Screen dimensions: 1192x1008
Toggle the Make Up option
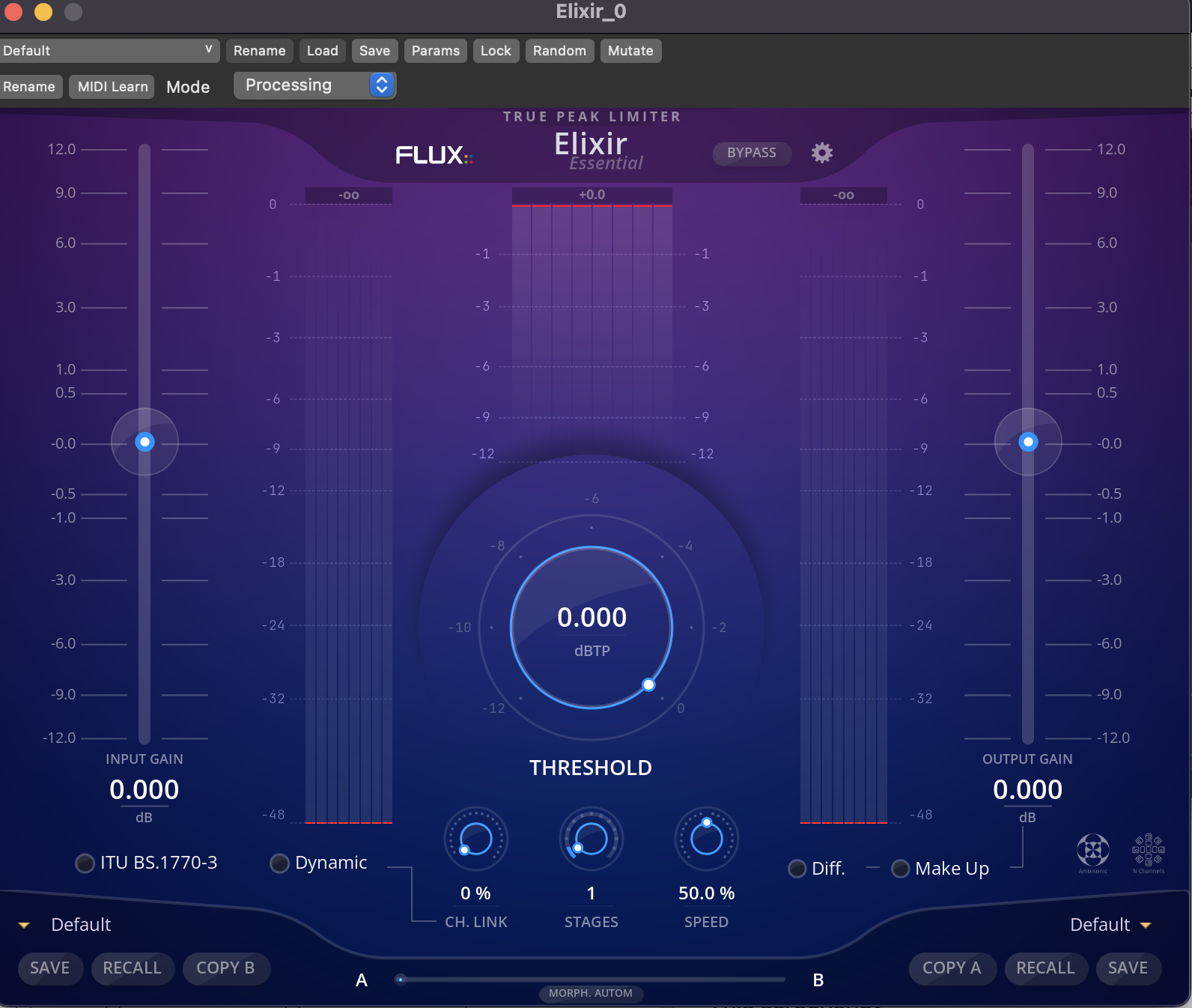click(901, 869)
